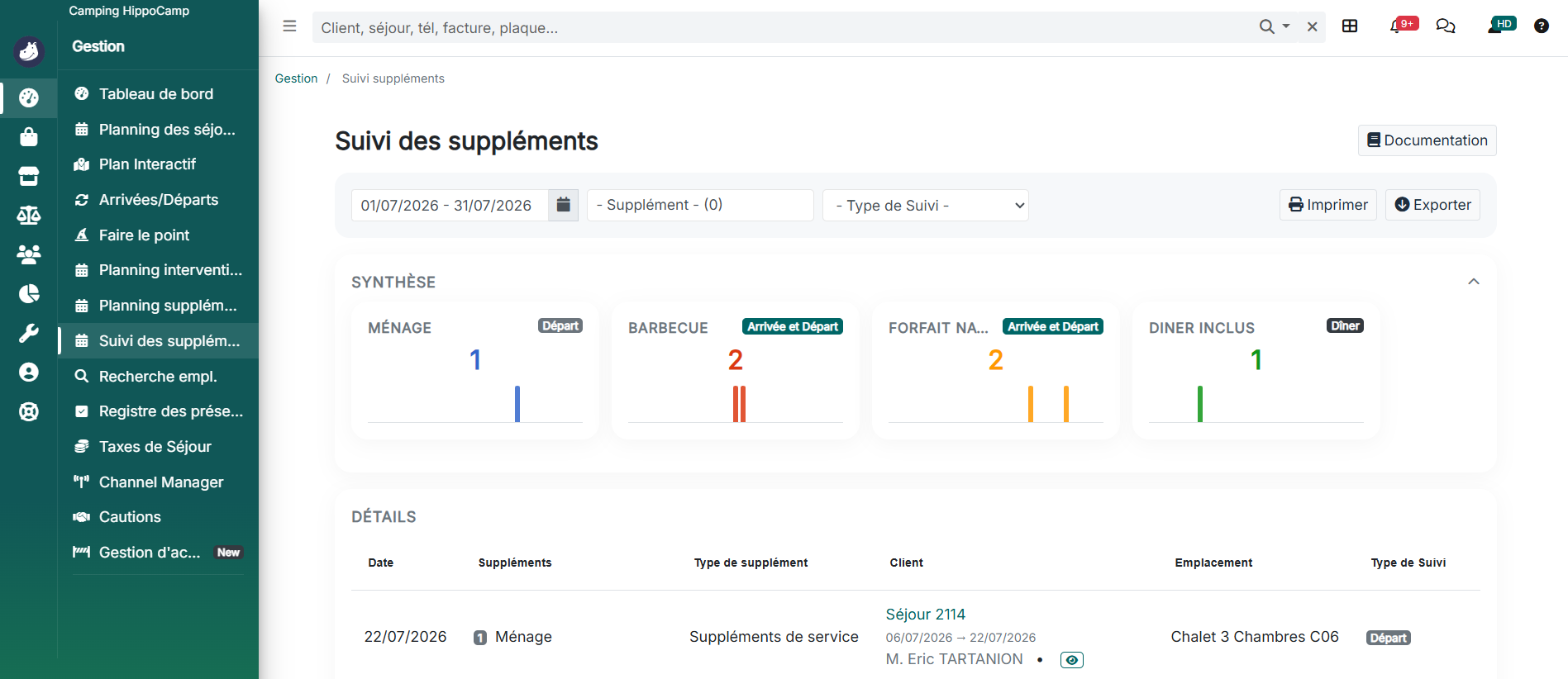Click the Gestion breadcrumb link
Screen dimensions: 1568x679
296,78
